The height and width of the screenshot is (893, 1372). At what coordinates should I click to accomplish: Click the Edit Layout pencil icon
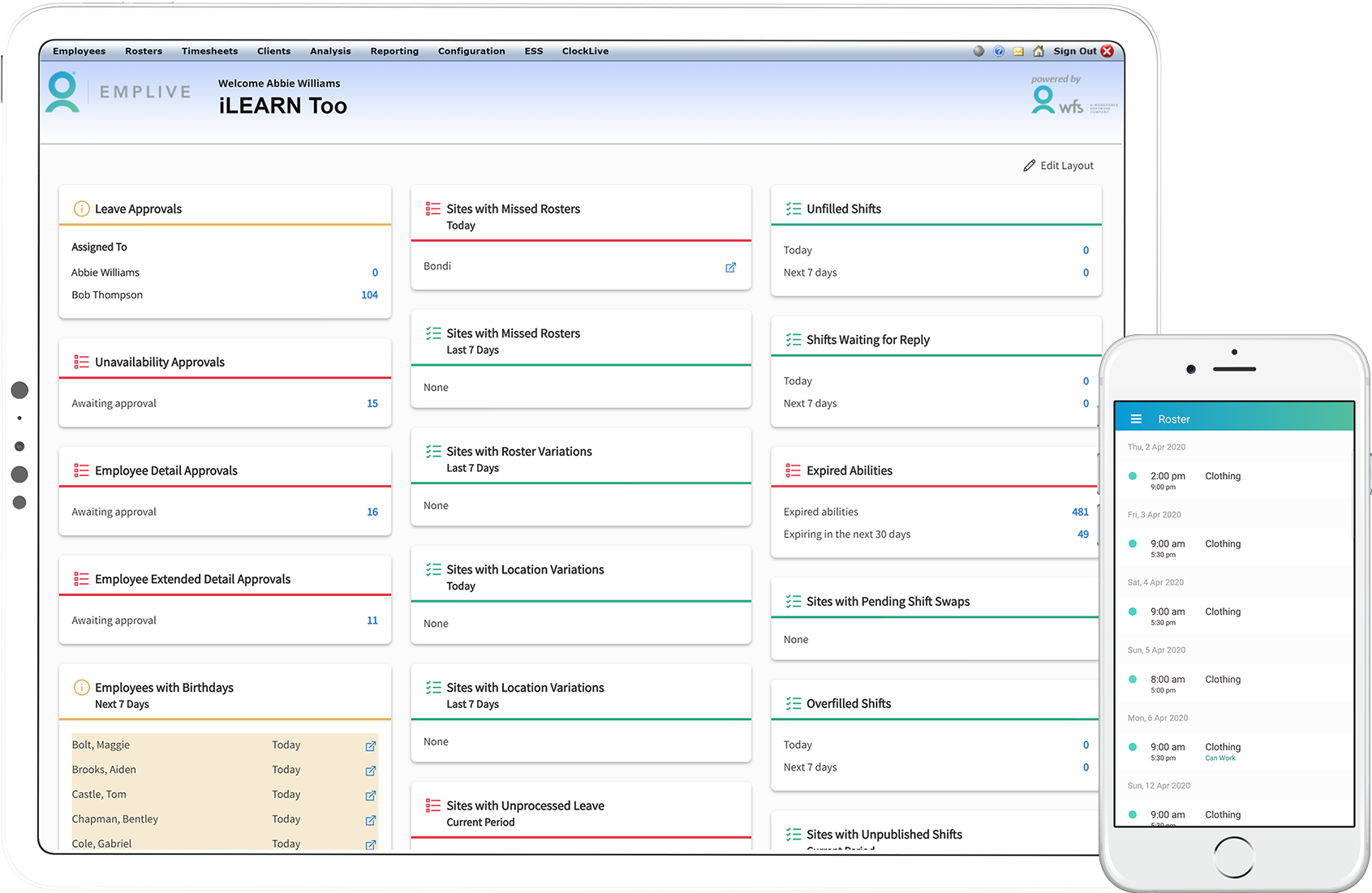point(1030,165)
